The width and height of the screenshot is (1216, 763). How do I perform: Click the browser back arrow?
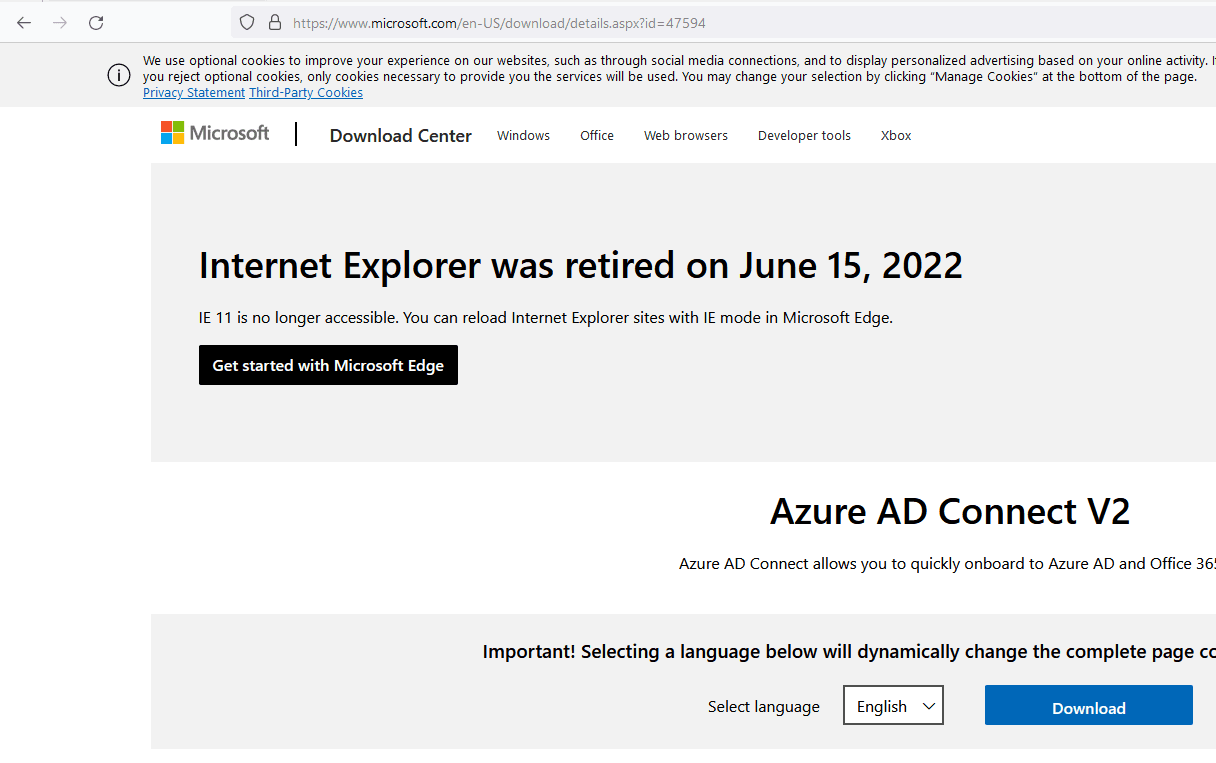pos(24,22)
